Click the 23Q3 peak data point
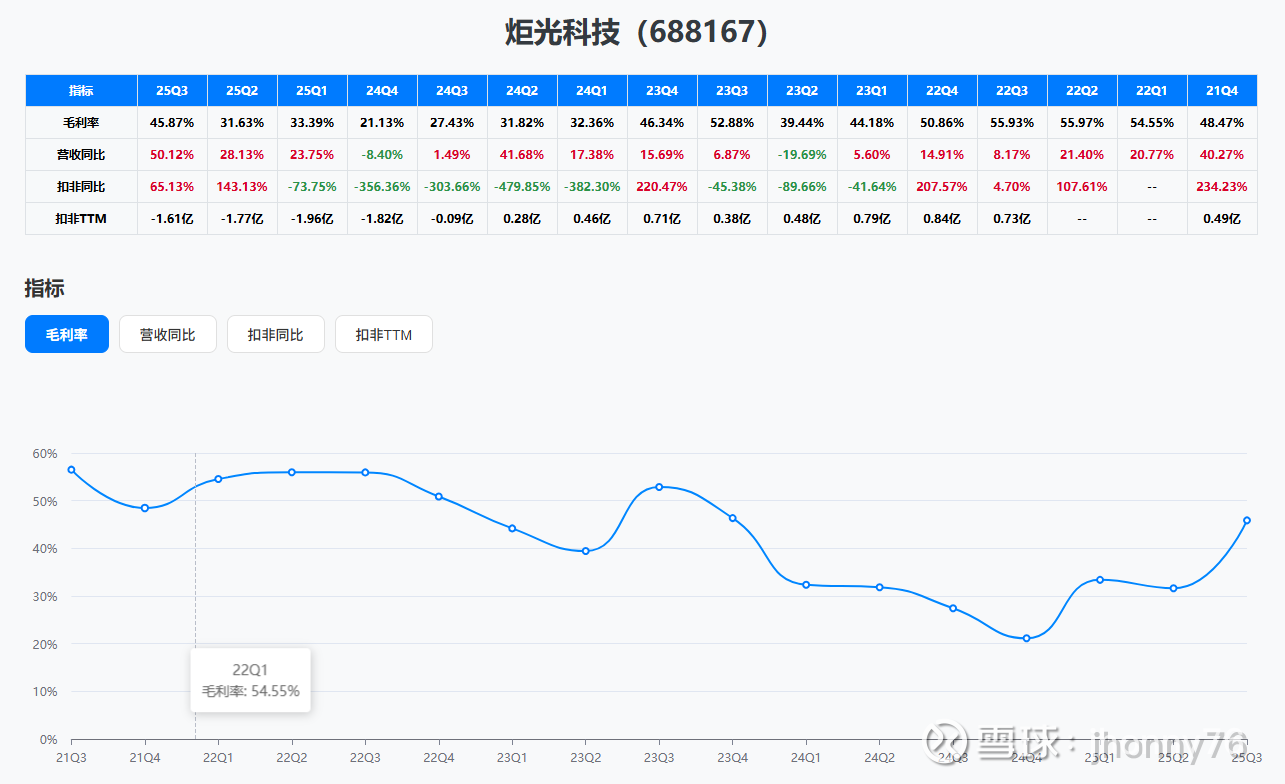 (x=659, y=487)
